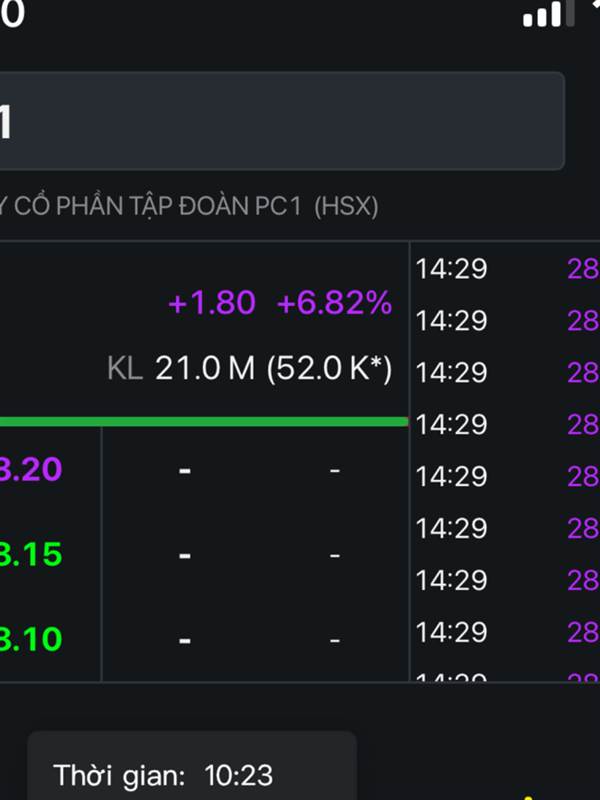Tap the middle-column dash beside price 3.10
Screen dimensions: 600x800
(184, 638)
